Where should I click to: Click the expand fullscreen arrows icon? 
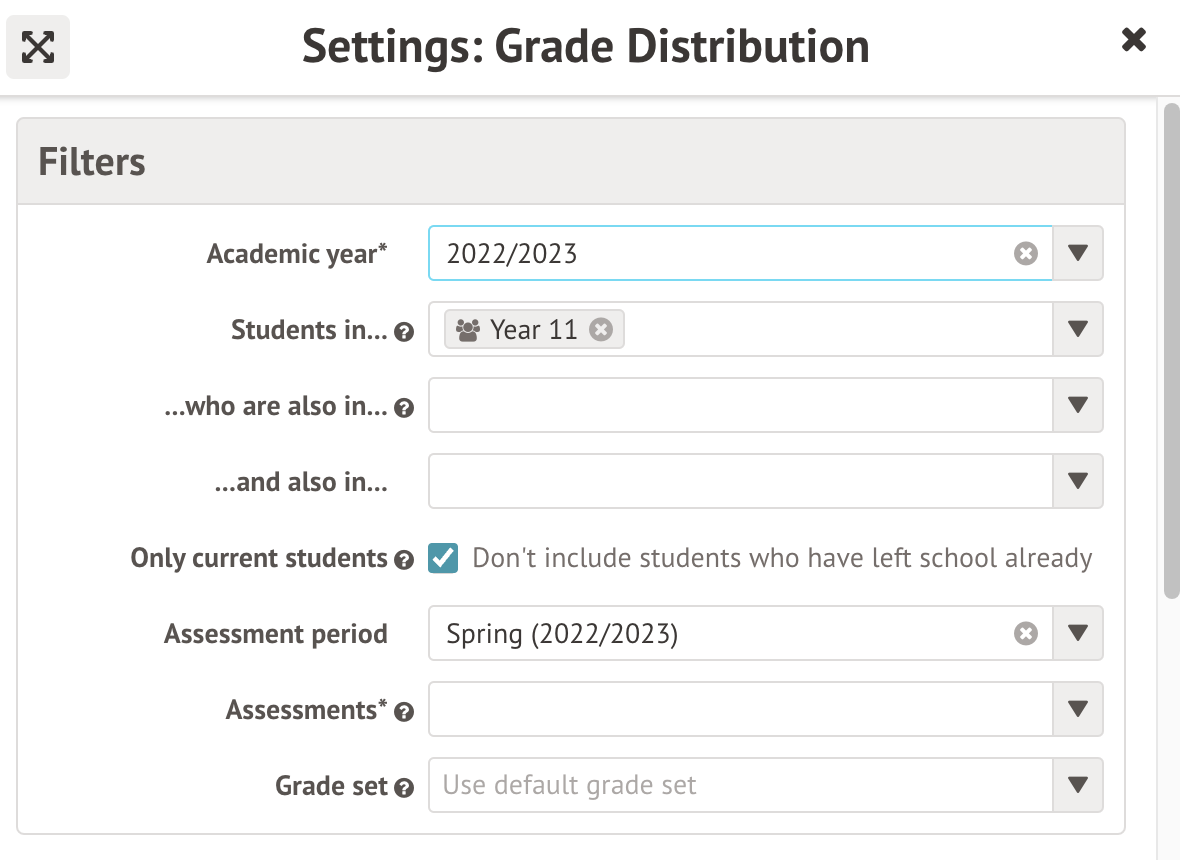(38, 47)
